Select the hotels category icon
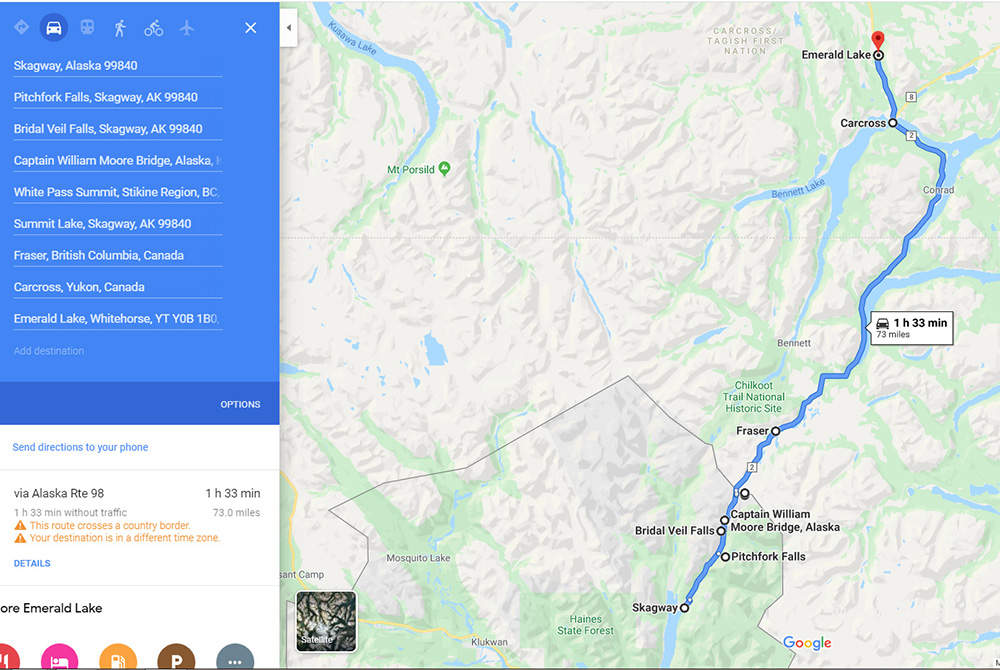This screenshot has height=670, width=1000. (x=59, y=657)
